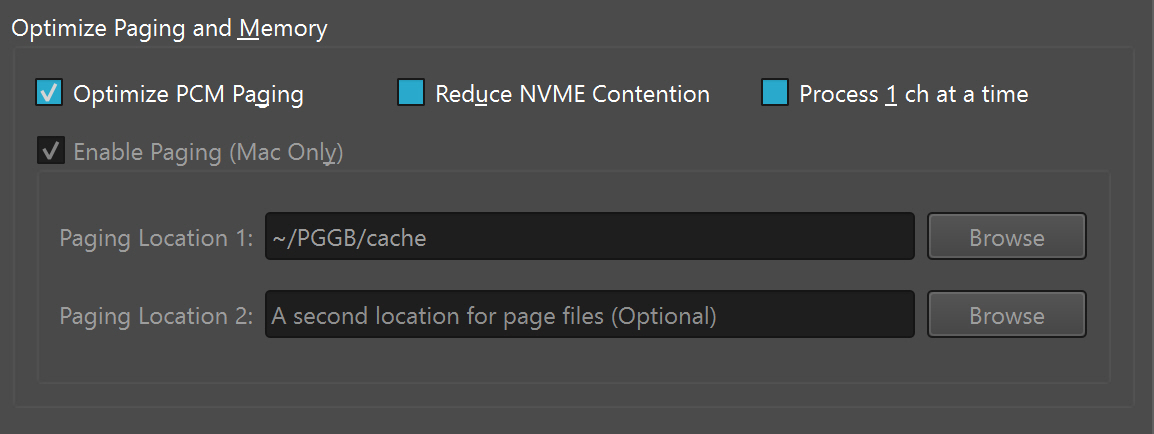Click the Paging Location 1 label

click(157, 238)
